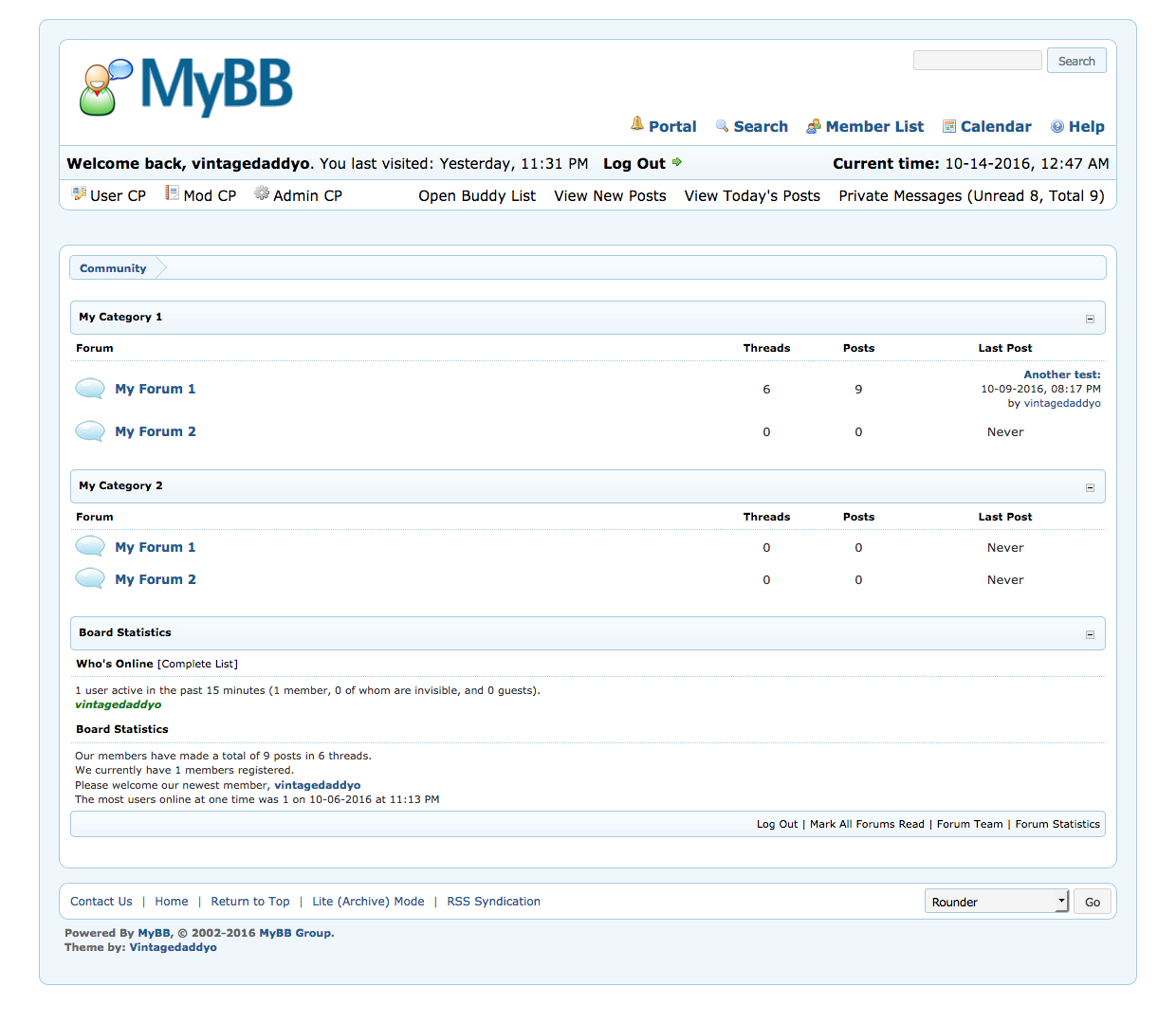Click the Member List people icon
Screen dimensions: 1176x1023
[813, 127]
